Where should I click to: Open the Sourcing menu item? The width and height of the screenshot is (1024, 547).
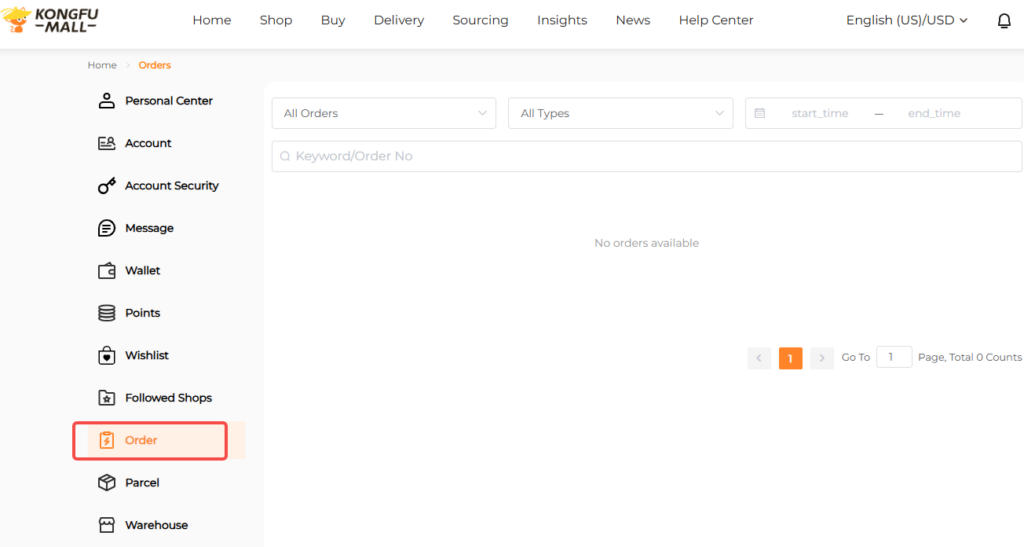(x=480, y=20)
